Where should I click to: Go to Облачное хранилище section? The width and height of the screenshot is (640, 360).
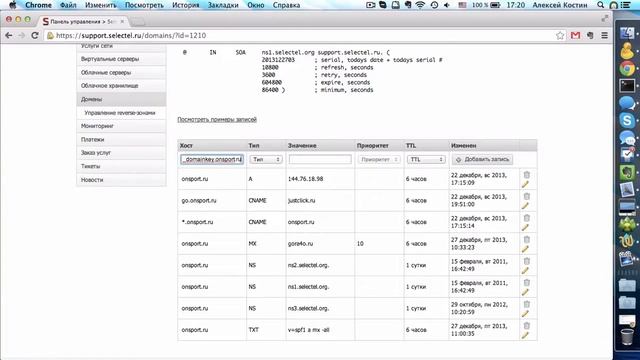[121, 86]
